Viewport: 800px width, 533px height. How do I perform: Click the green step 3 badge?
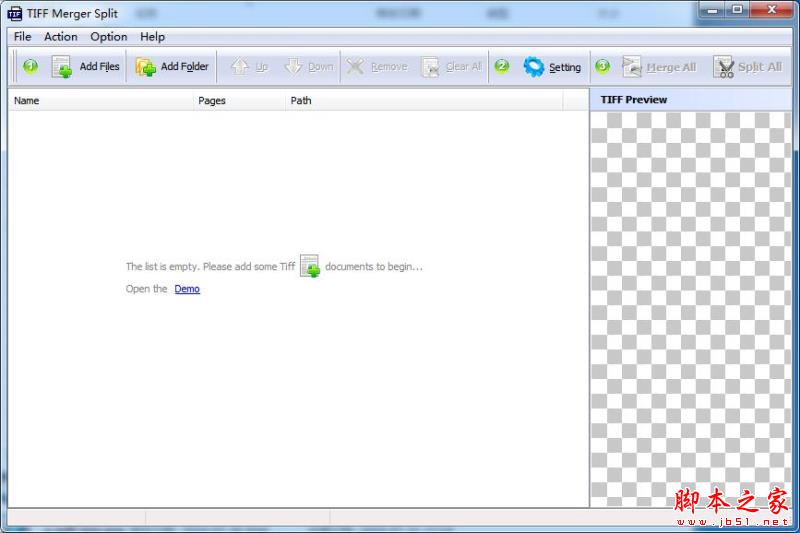[x=603, y=66]
